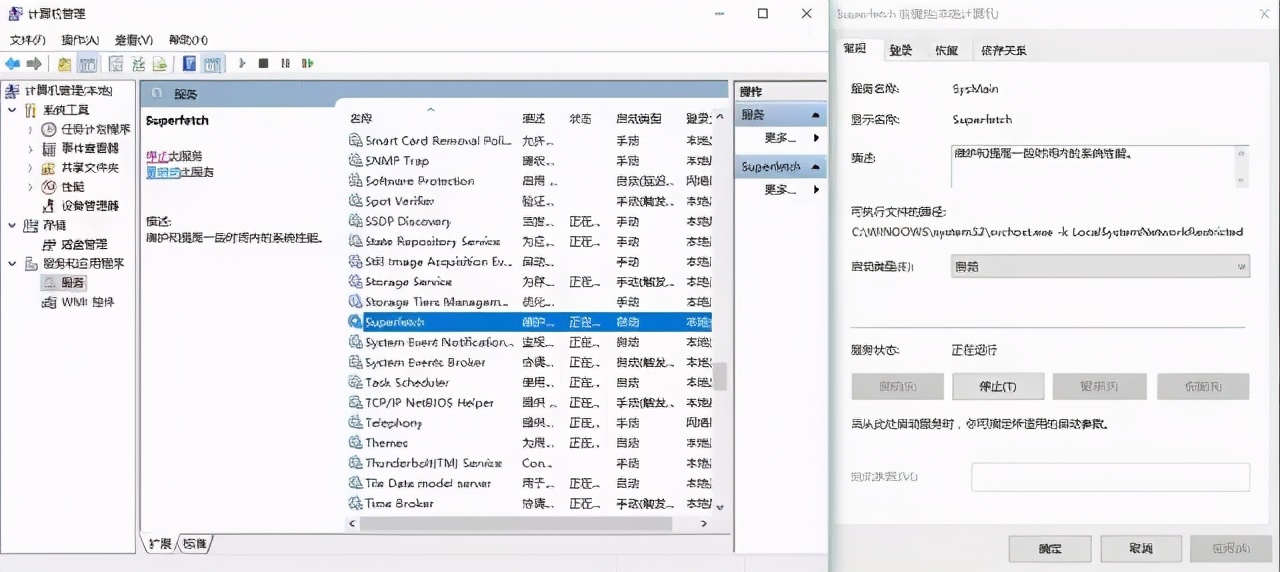Select 磁盘管理 (Disk Management) in the tree

coord(84,244)
